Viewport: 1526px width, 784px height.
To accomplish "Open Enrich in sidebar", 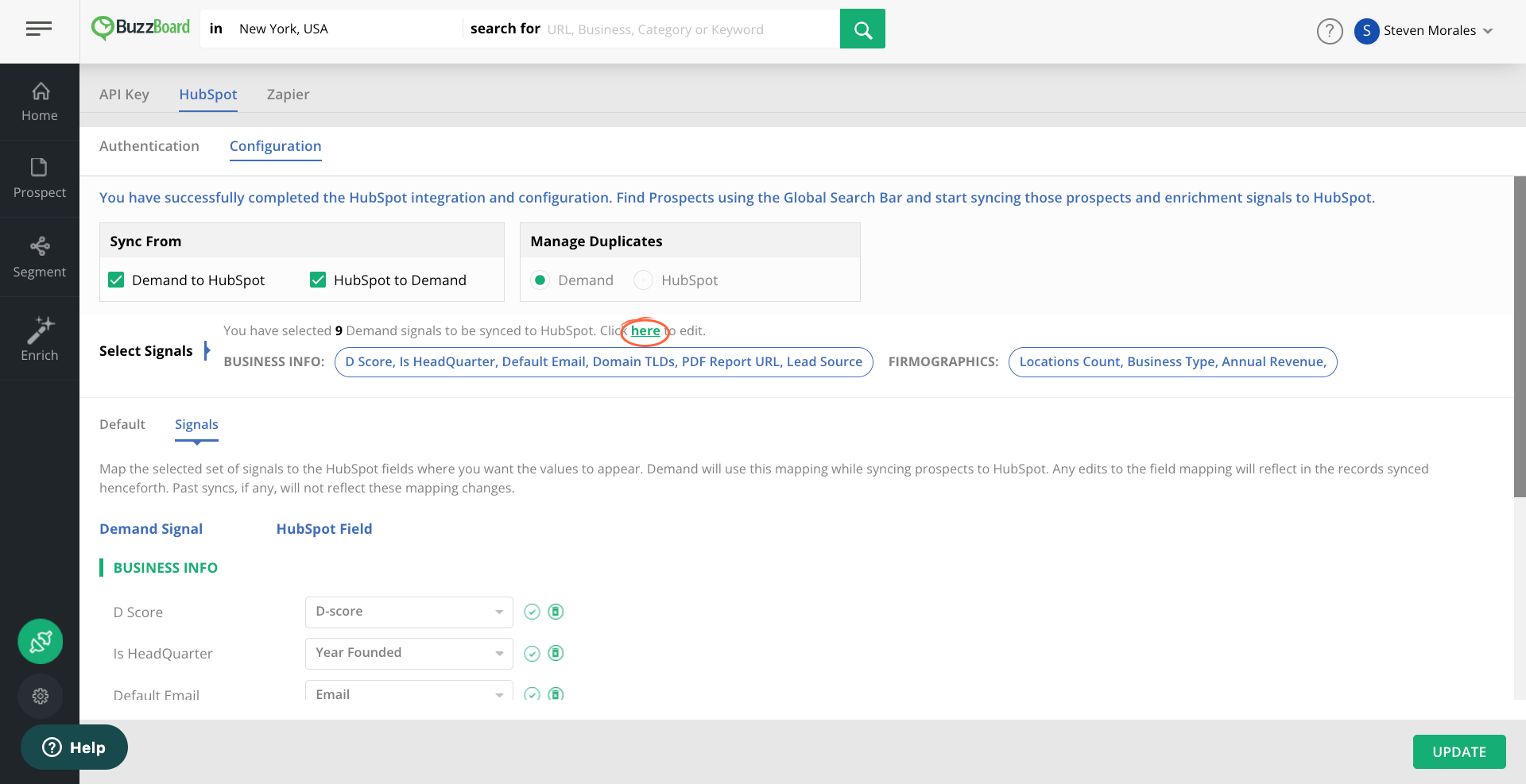I will 40,339.
